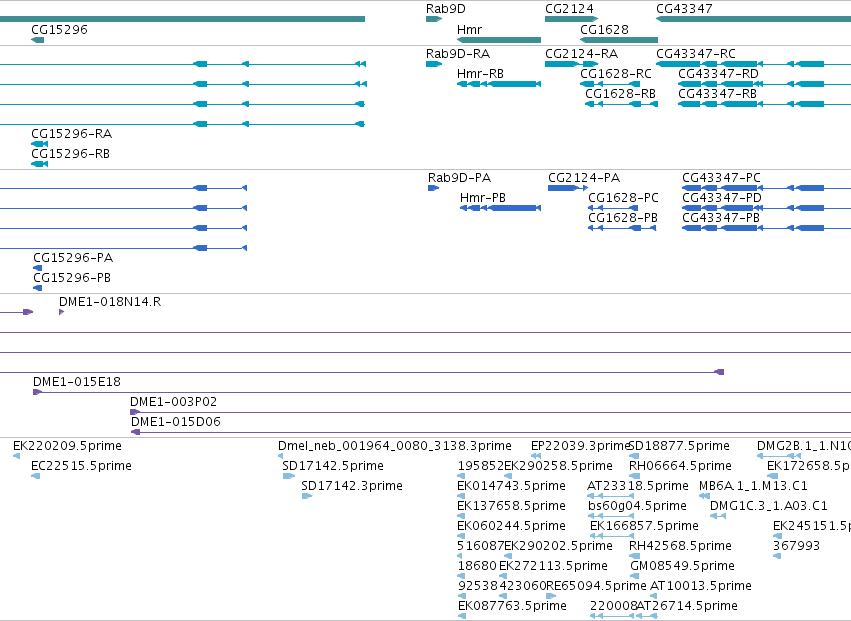Click the MB6A.1_1.M13.C1 label
Viewport: 851px width, 621px height.
pos(753,486)
